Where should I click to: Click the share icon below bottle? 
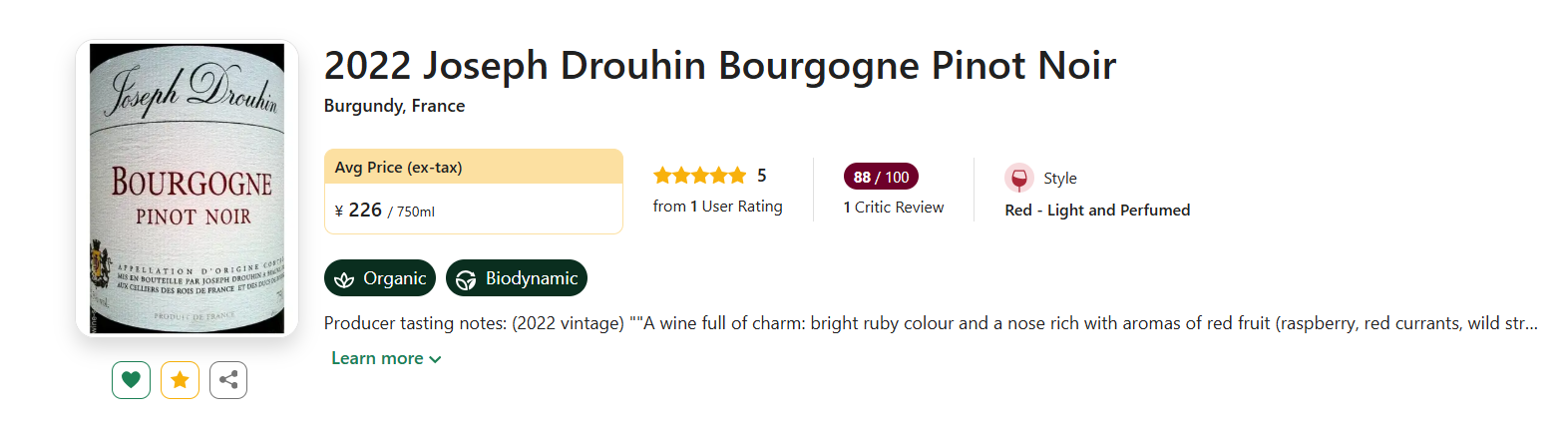(228, 380)
